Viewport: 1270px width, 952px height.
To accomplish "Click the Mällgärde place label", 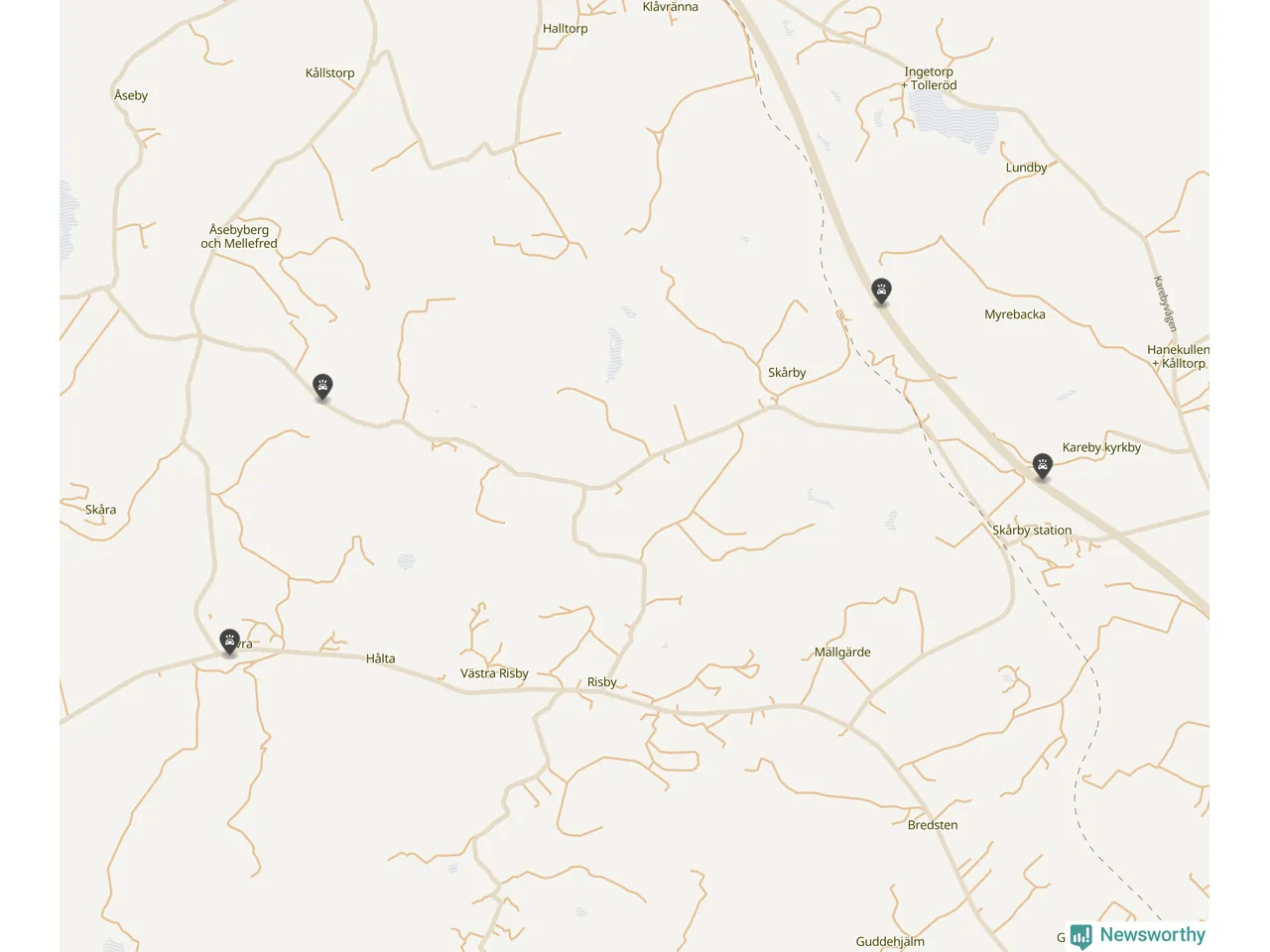I will 842,653.
